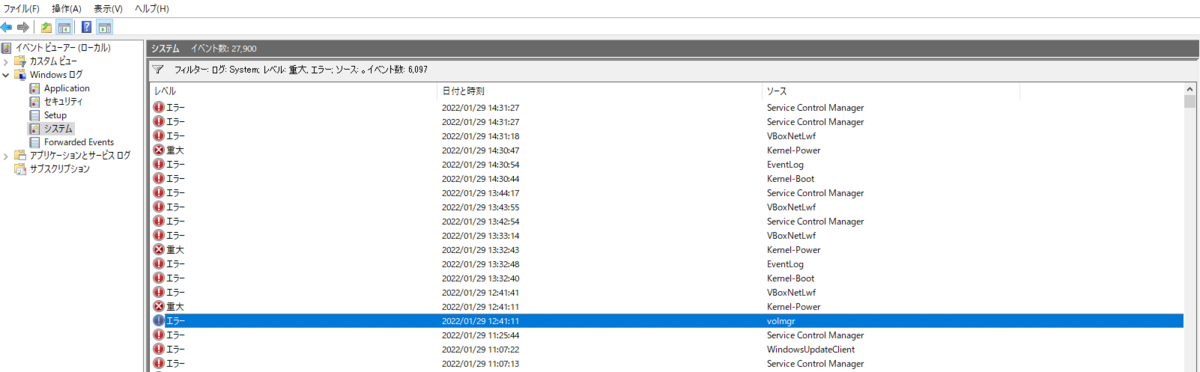Screen dimensions: 1200x372
Task: Click critical icon of 13:32:43 Kernel-Power row
Action: coord(158,249)
